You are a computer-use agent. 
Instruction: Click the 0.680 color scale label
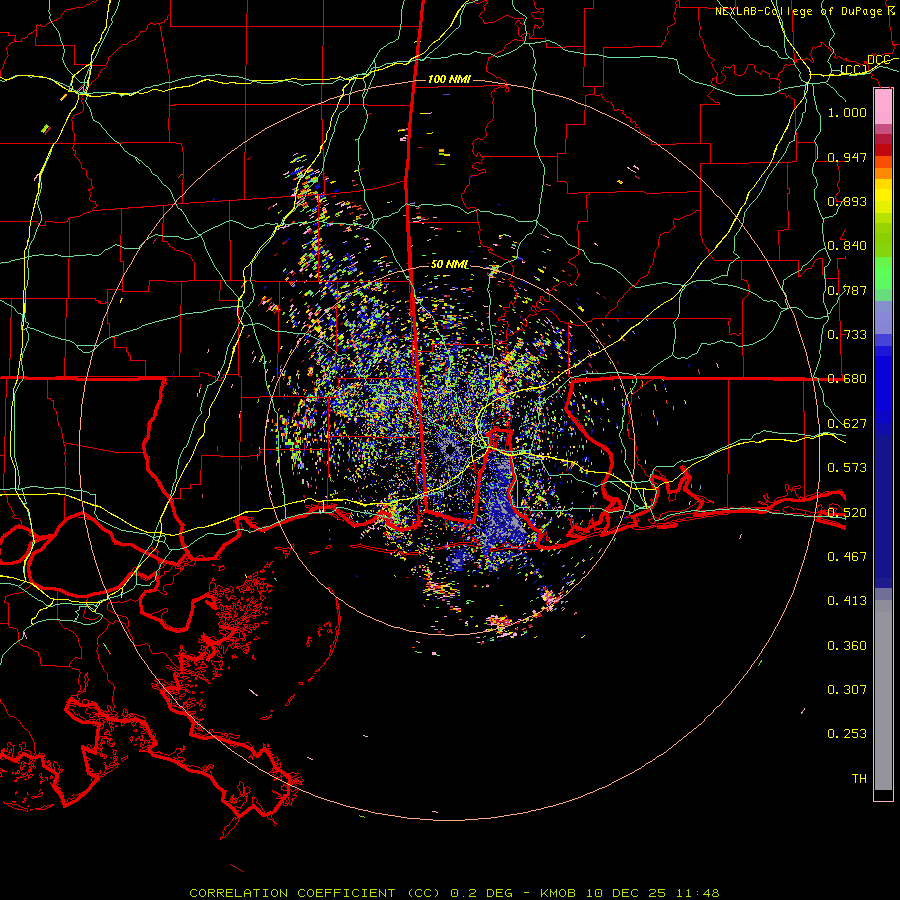coord(847,379)
